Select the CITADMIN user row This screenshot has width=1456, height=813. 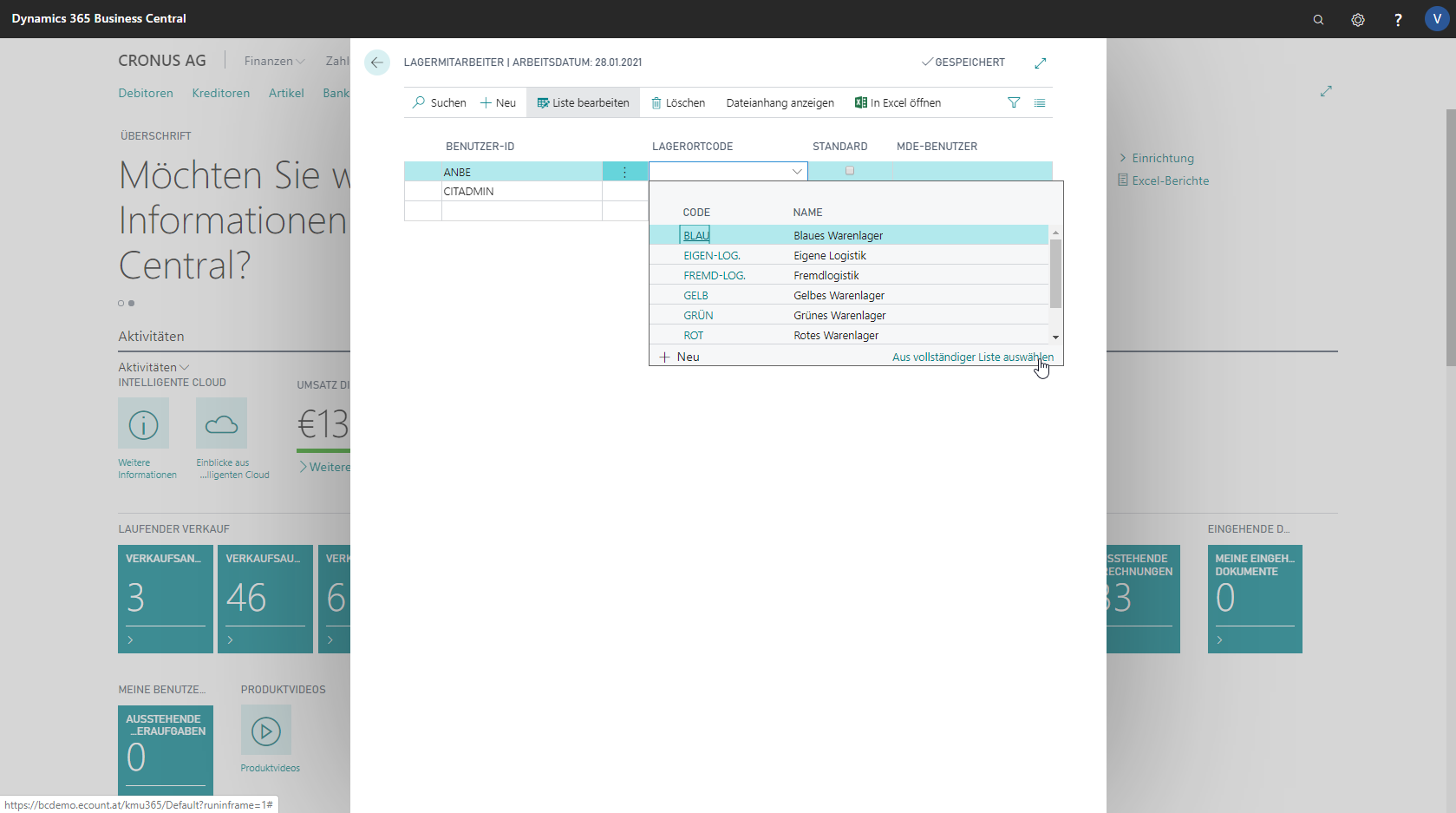tap(468, 191)
